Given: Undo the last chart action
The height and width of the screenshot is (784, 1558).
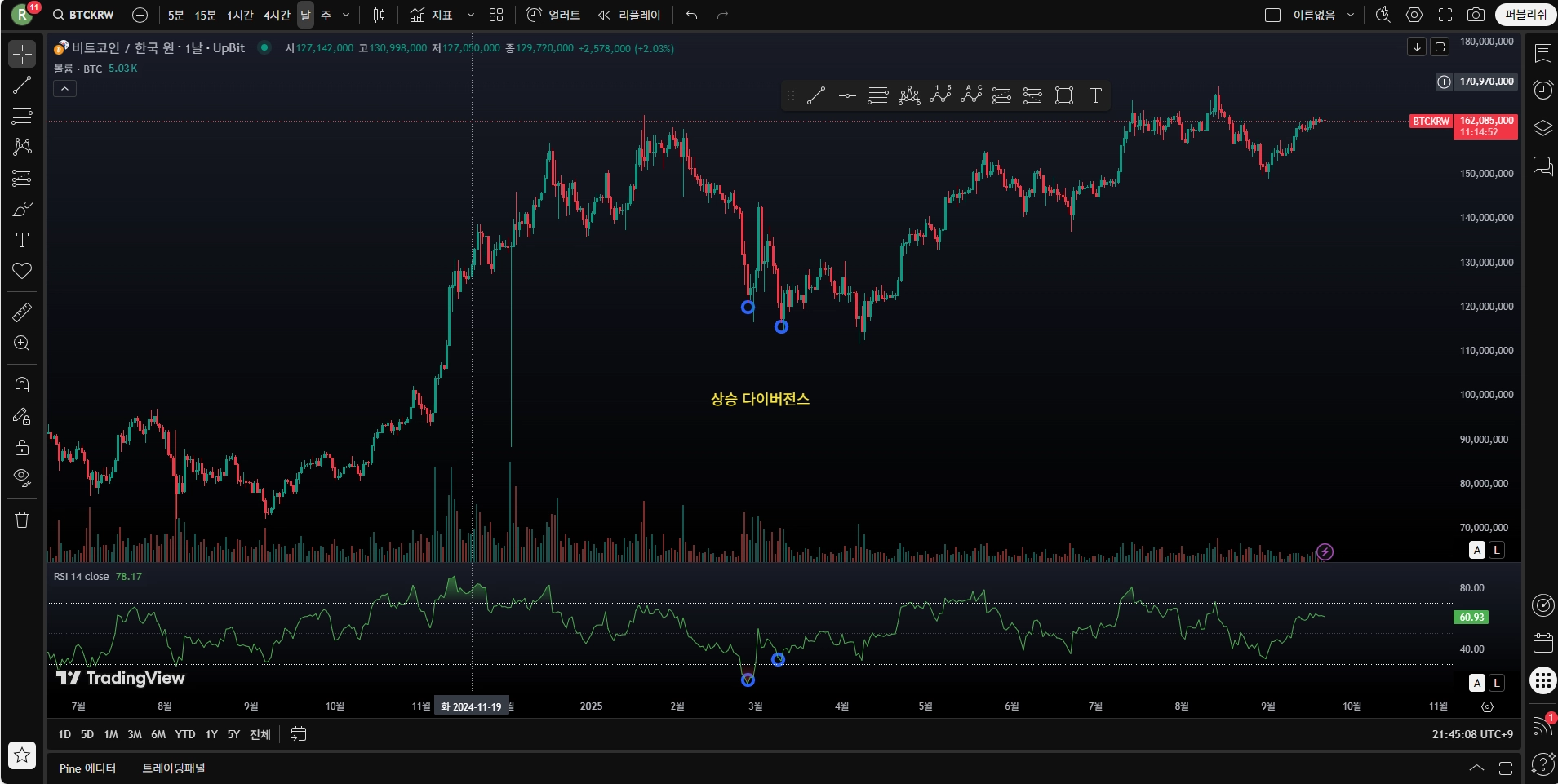Looking at the screenshot, I should pos(692,15).
